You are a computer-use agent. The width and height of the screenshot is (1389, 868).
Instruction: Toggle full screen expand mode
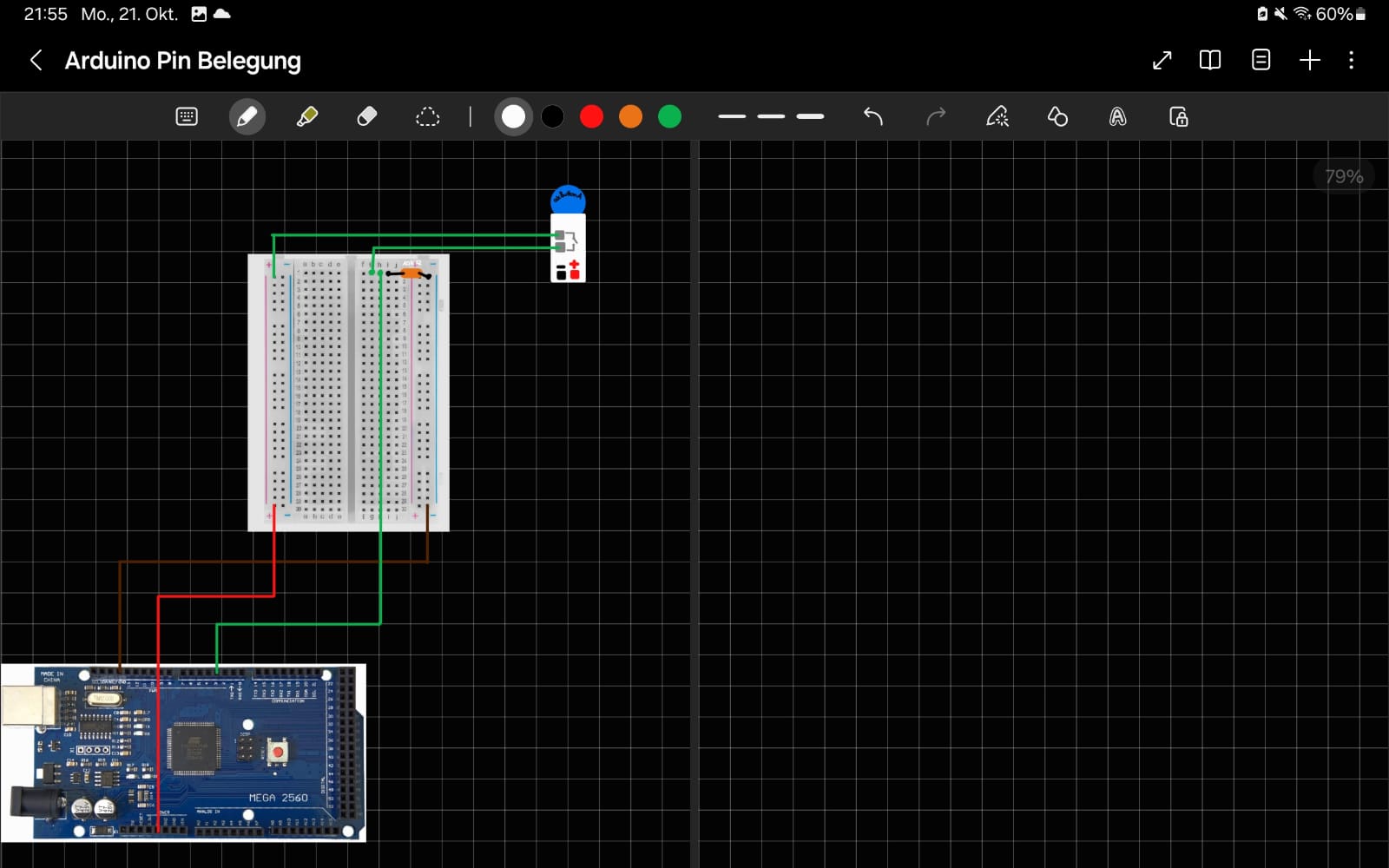coord(1162,60)
